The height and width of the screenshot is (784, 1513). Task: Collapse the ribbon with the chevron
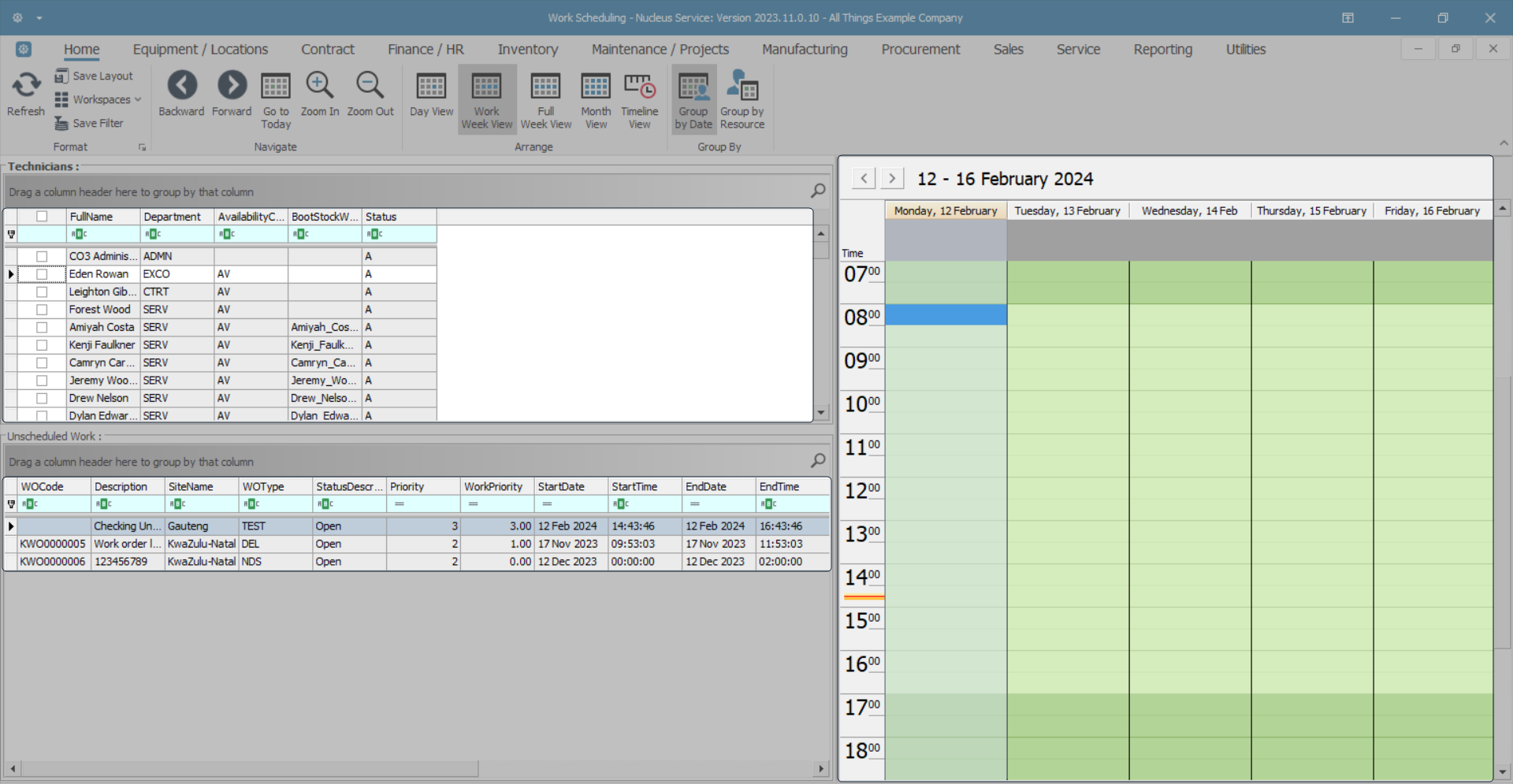click(x=1504, y=143)
